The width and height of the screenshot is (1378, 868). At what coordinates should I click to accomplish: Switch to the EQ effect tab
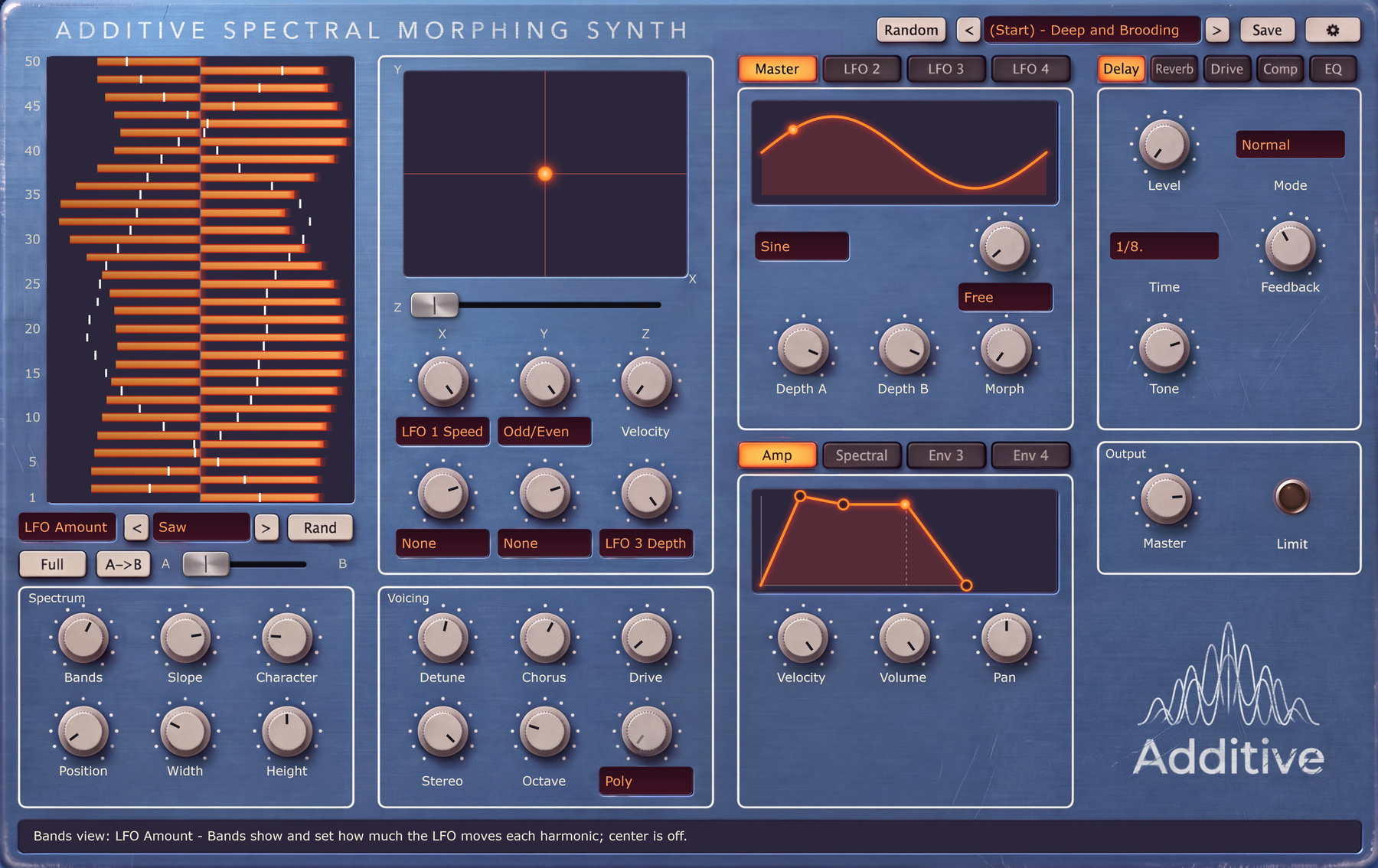[x=1333, y=69]
